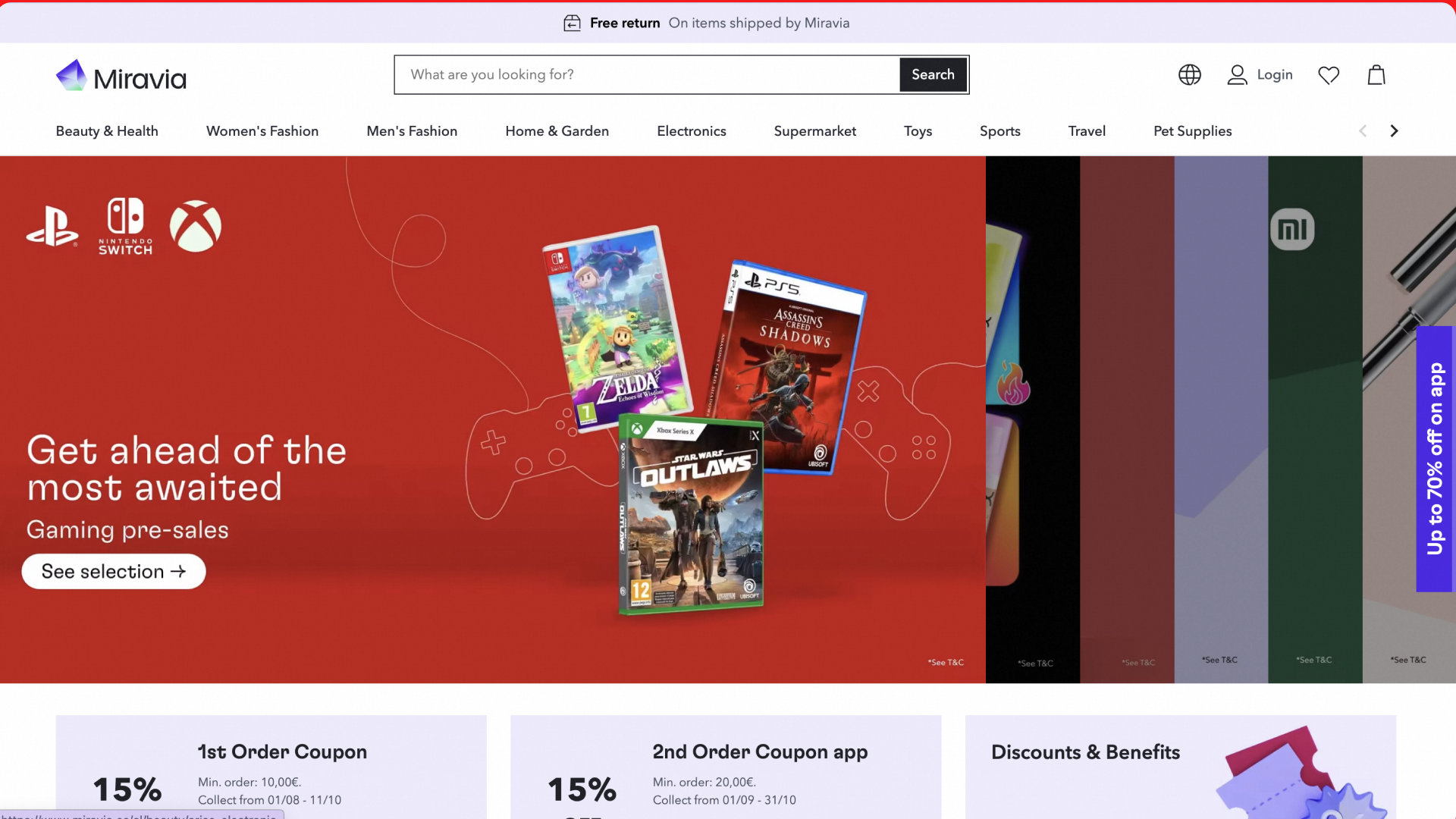Open the language globe icon
Image resolution: width=1456 pixels, height=819 pixels.
coord(1189,74)
